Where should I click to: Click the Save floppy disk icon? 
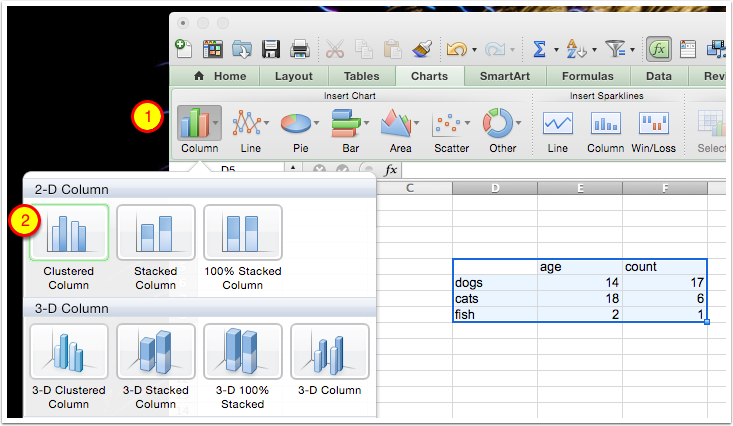click(270, 48)
